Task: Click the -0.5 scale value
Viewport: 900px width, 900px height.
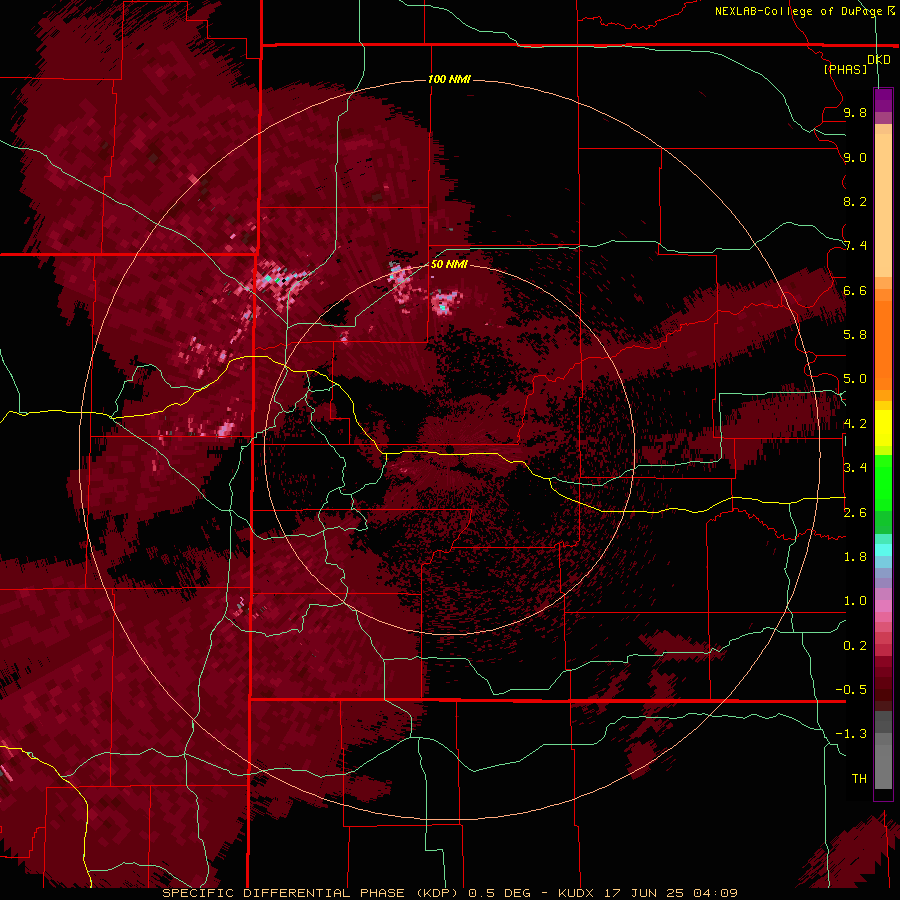Action: pyautogui.click(x=851, y=690)
